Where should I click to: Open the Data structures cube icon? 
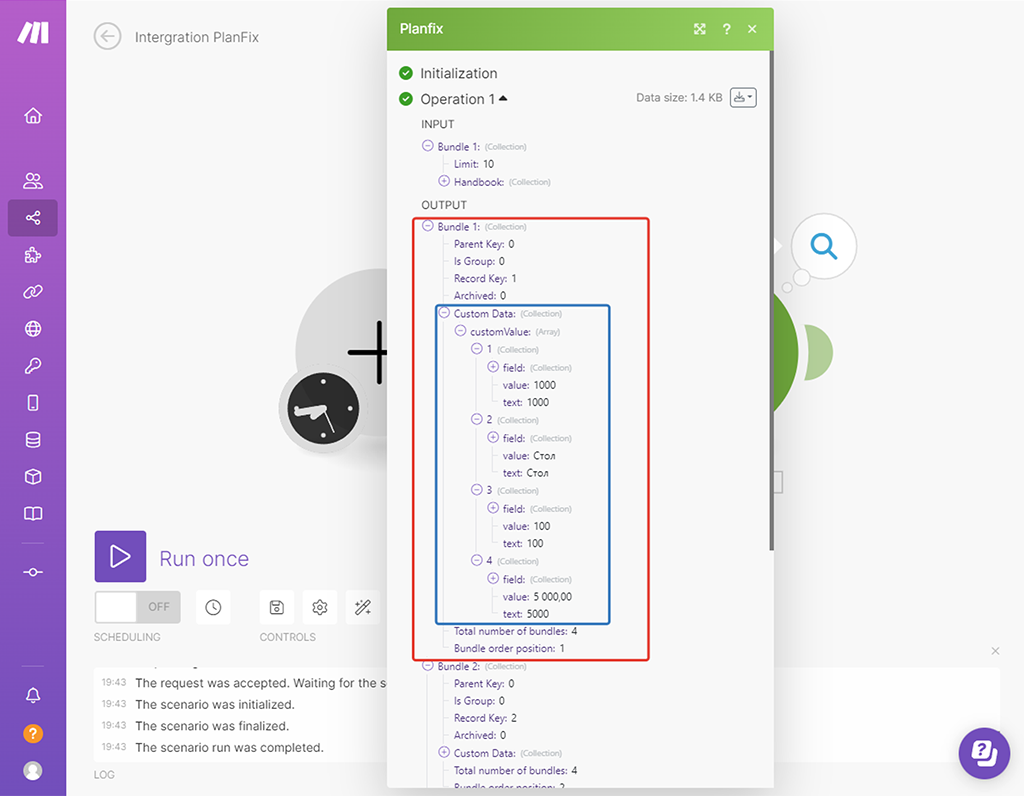pyautogui.click(x=33, y=477)
